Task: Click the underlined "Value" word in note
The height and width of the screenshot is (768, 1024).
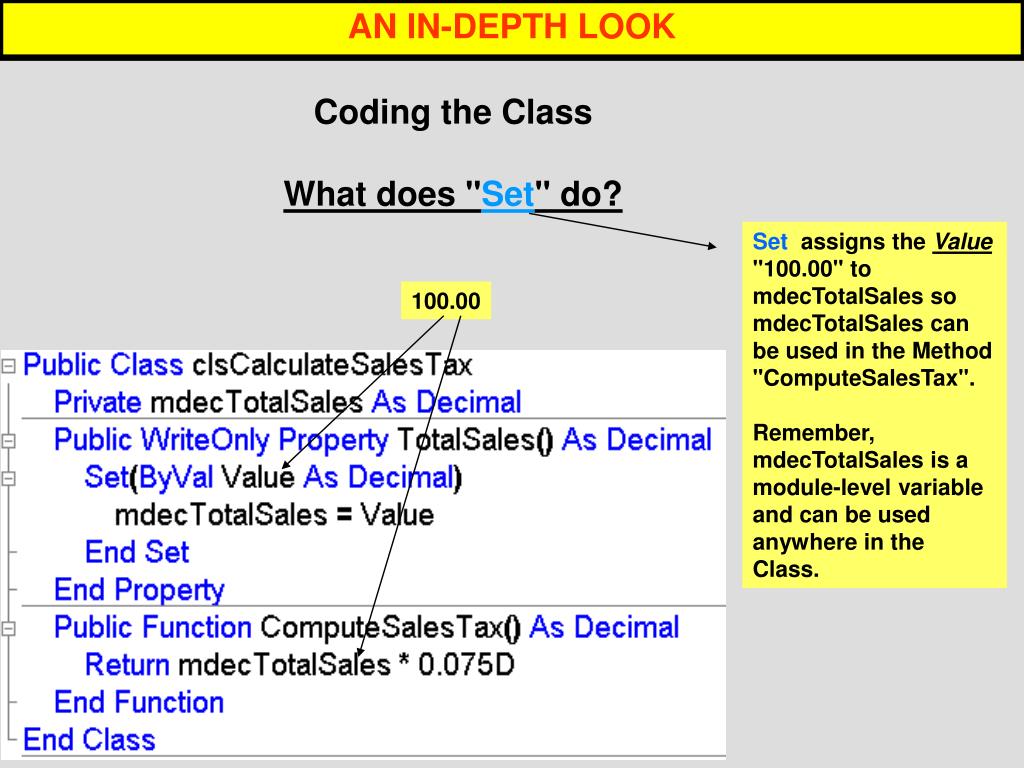Action: click(963, 242)
